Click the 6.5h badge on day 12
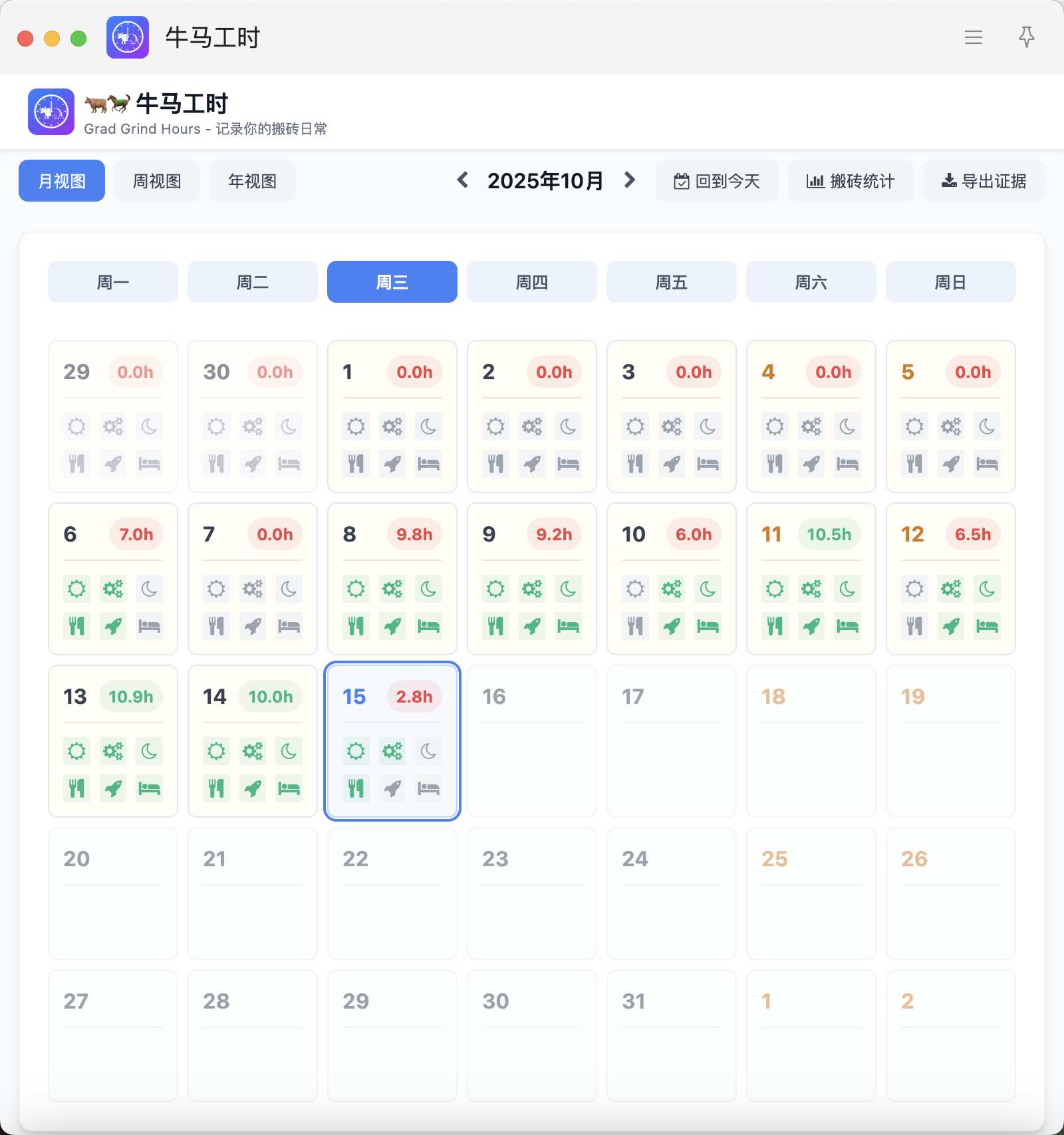The width and height of the screenshot is (1064, 1135). [x=973, y=534]
